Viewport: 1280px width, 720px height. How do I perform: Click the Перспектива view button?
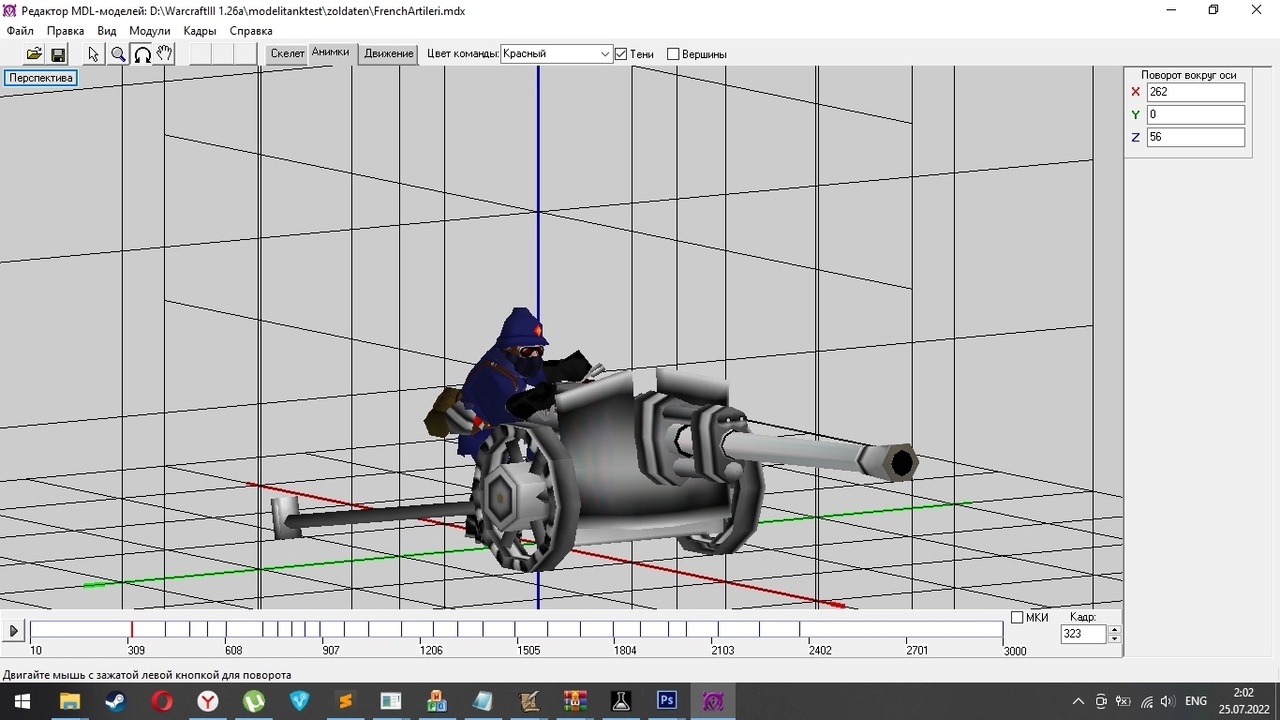pyautogui.click(x=41, y=78)
